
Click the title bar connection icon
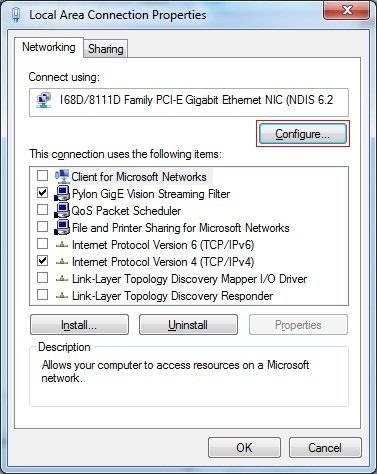tap(16, 15)
